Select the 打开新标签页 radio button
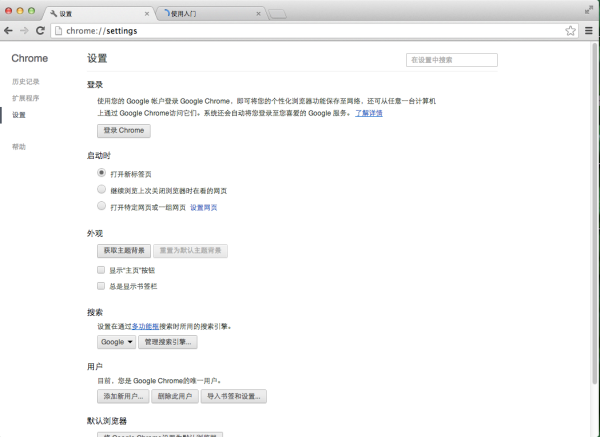Screen dimensions: 600x437 (101, 173)
